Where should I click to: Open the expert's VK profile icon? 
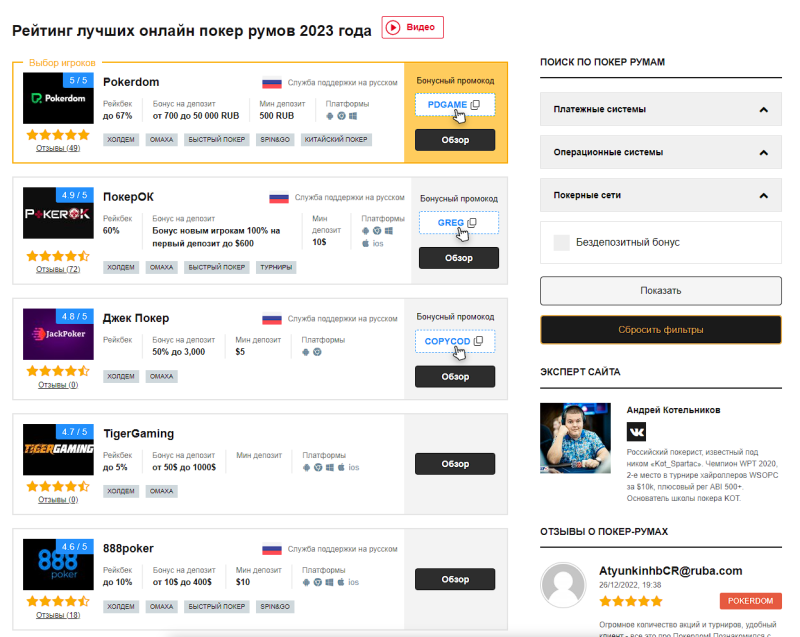click(636, 431)
